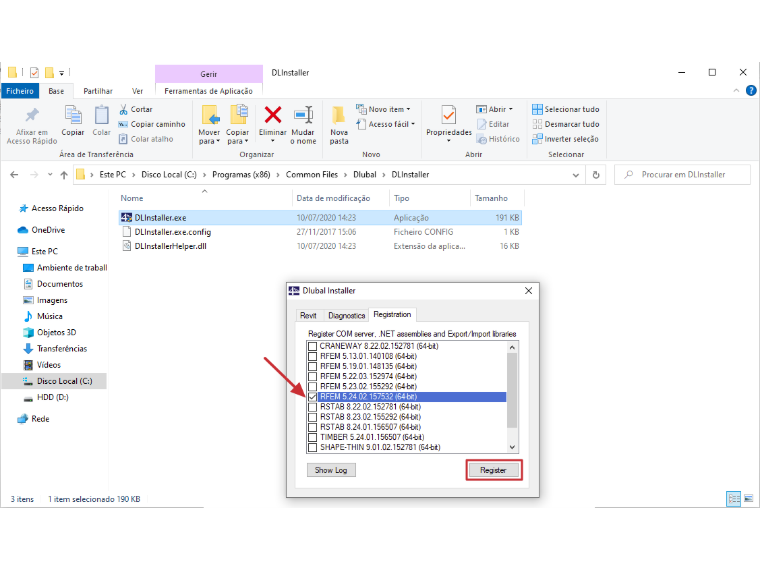Viewport: 760px width, 570px height.
Task: Click the Copiar ribbon icon
Action: (73, 115)
